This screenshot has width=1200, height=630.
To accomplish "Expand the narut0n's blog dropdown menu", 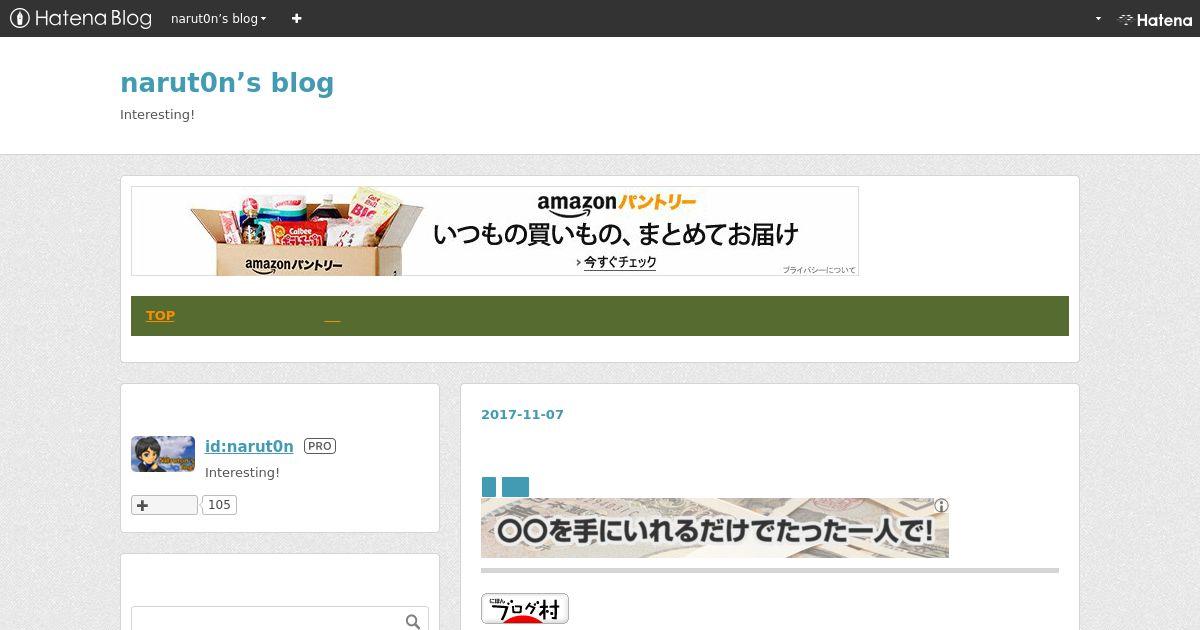I will click(218, 18).
